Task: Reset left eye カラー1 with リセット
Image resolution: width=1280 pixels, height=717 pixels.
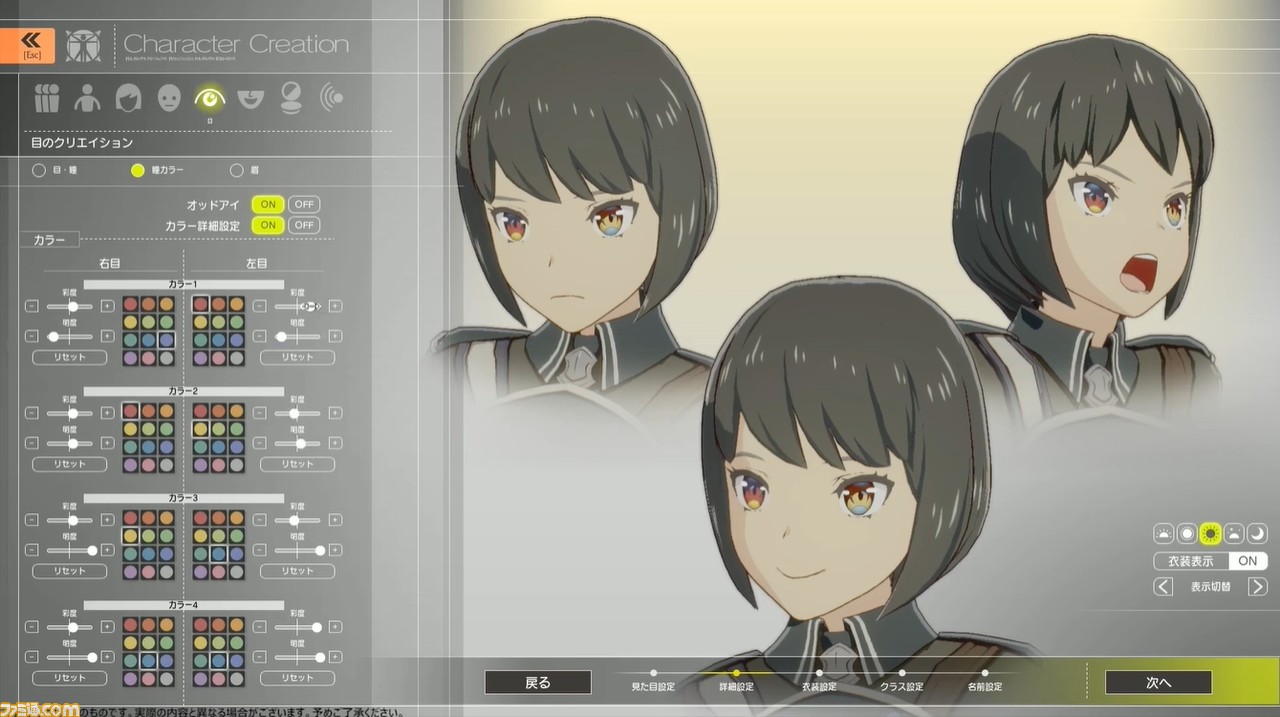Action: click(297, 357)
